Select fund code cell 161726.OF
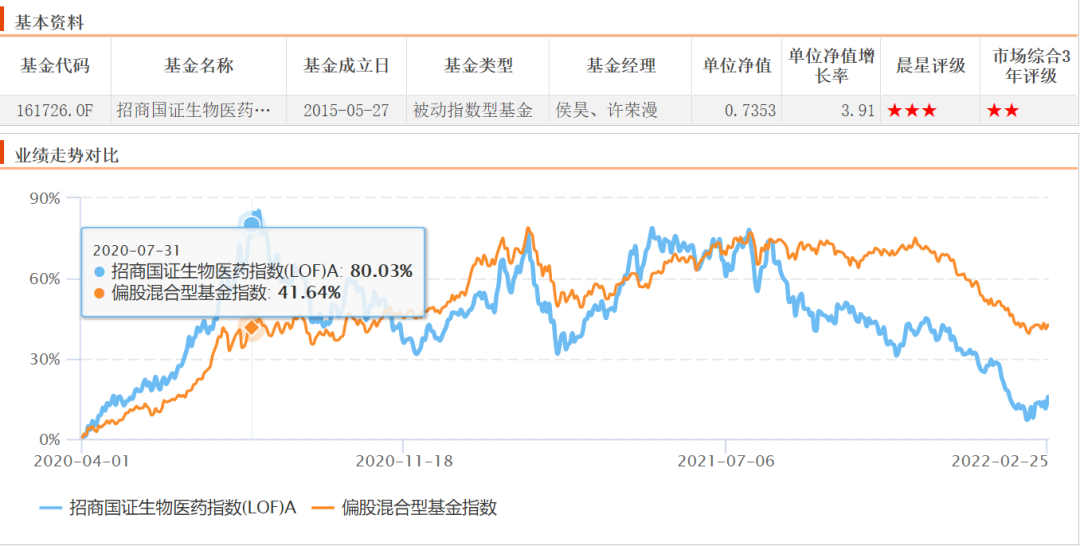 (x=55, y=110)
